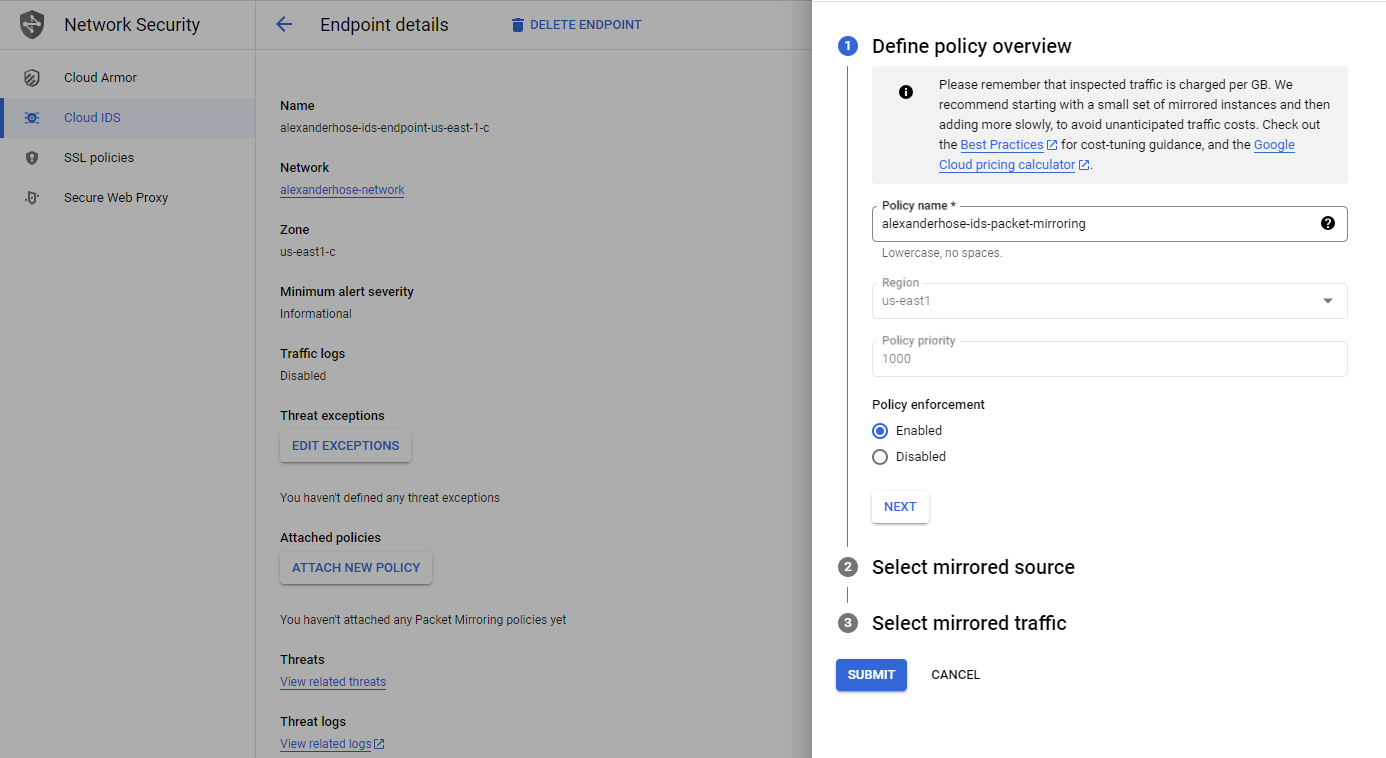
Task: Click the EDIT EXCEPTIONS button
Action: point(346,446)
